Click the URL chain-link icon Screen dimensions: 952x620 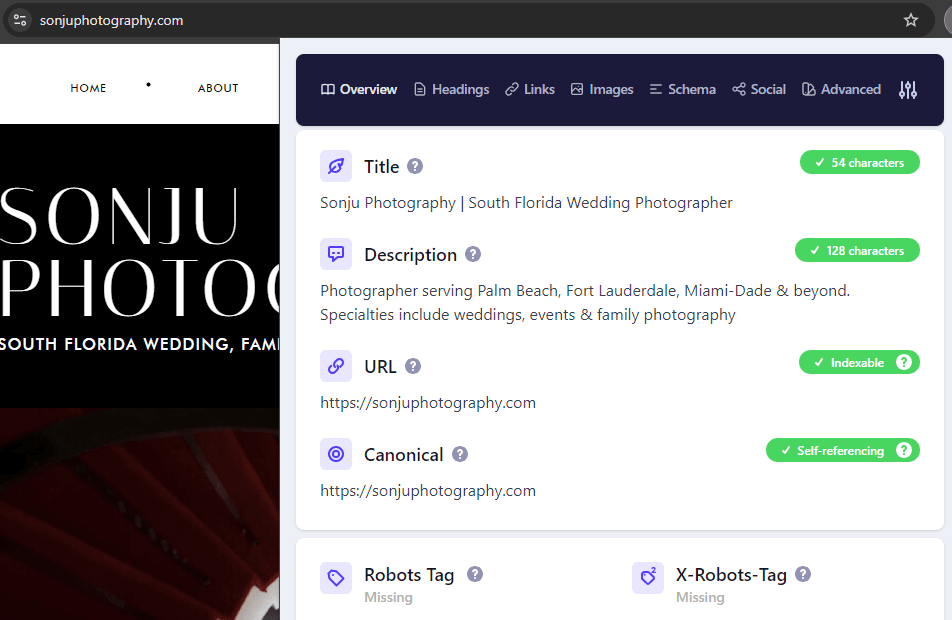pyautogui.click(x=336, y=366)
